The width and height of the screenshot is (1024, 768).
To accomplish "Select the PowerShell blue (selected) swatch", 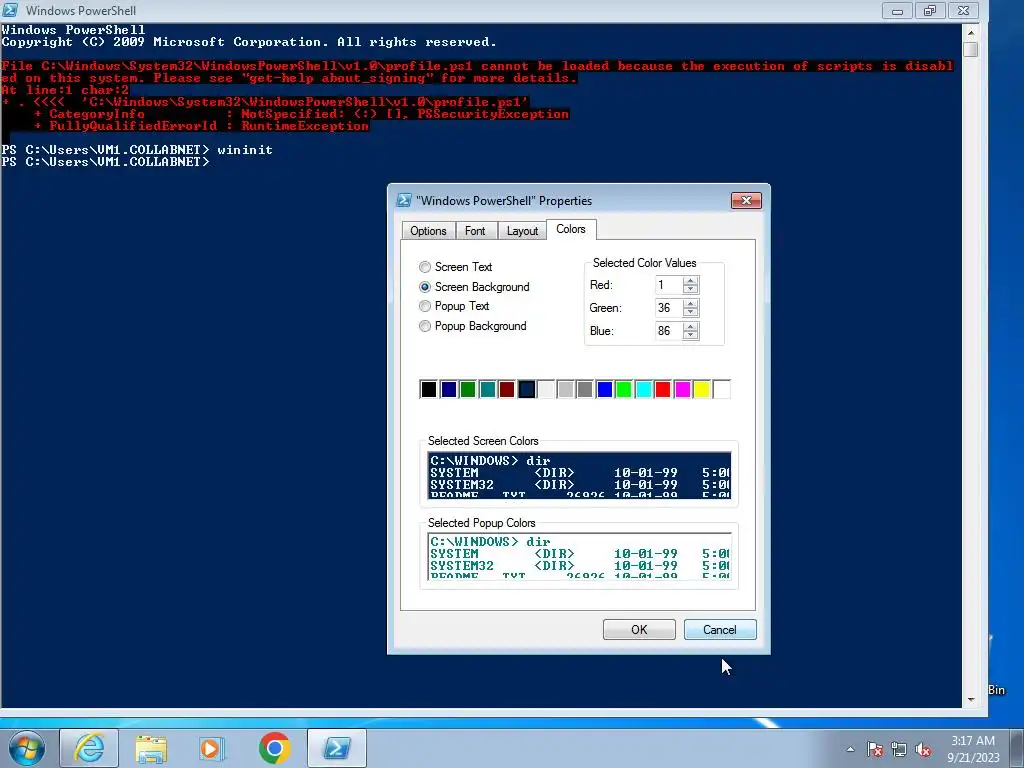I will tap(526, 389).
